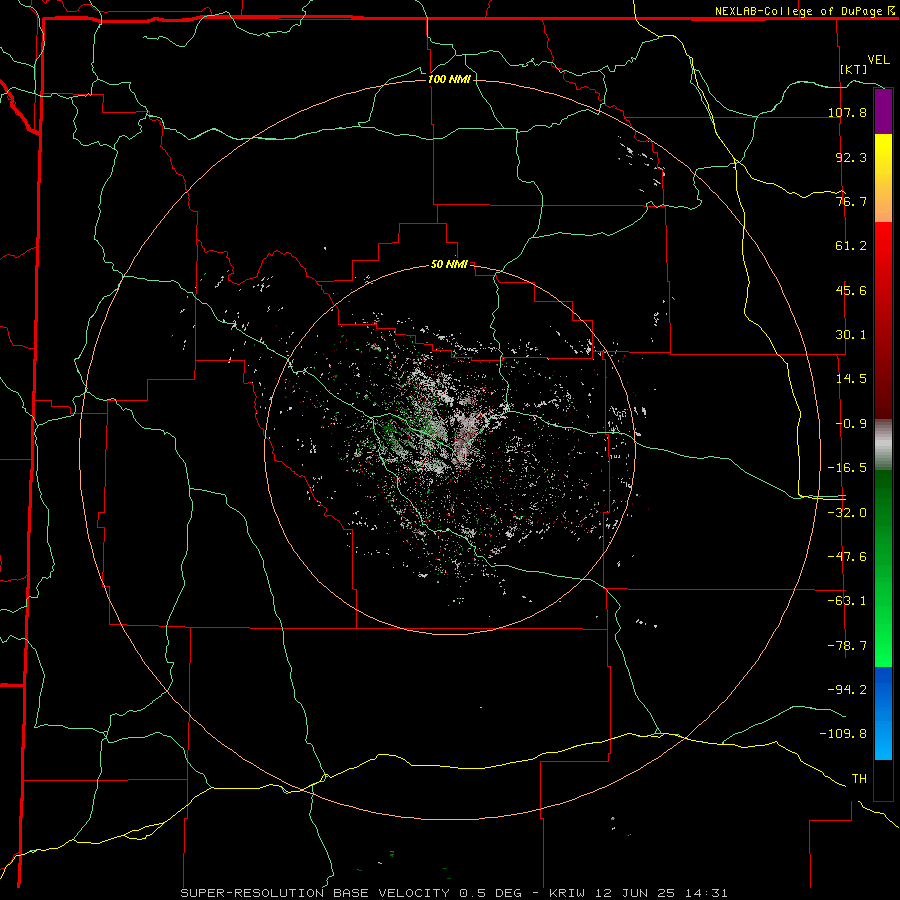Image resolution: width=900 pixels, height=900 pixels.
Task: Click the TH legend label
Action: coord(859,779)
